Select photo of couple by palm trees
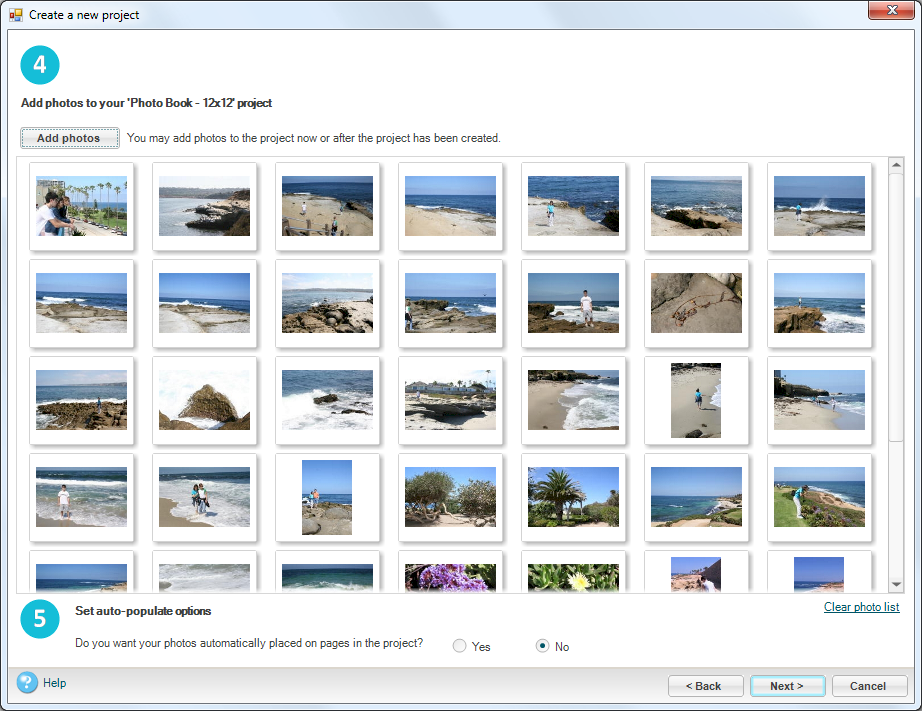The height and width of the screenshot is (711, 922). click(81, 206)
